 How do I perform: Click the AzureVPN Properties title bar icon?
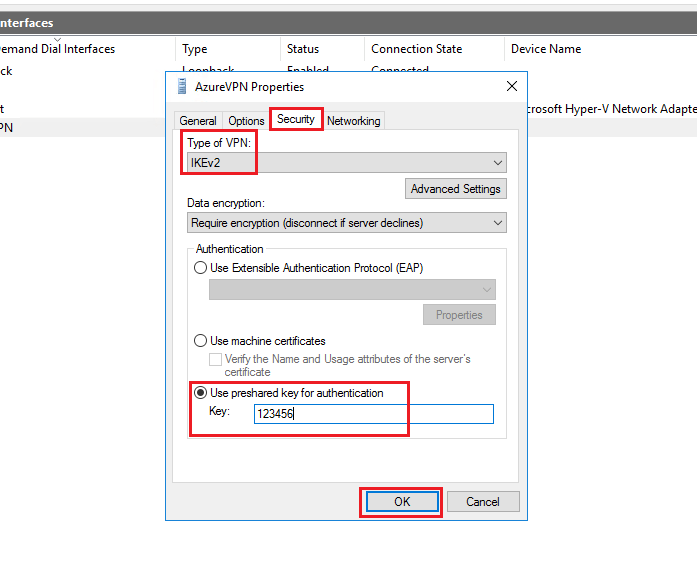181,86
